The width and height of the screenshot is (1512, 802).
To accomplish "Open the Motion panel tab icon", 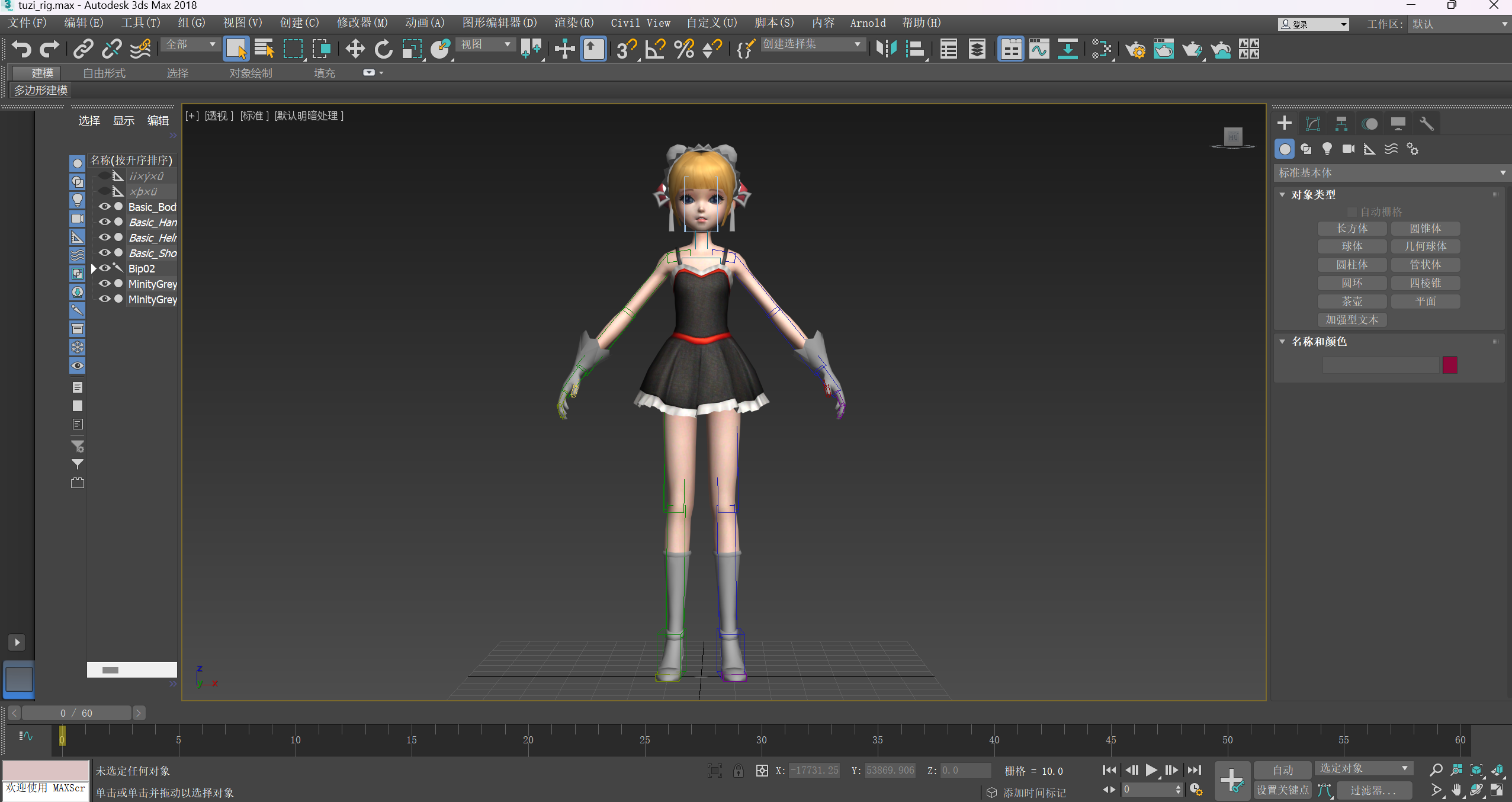I will pyautogui.click(x=1370, y=124).
